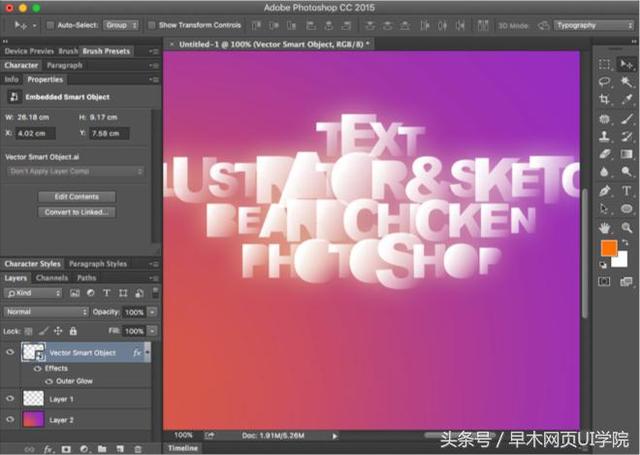Open the Opacity slider arrow

point(152,312)
